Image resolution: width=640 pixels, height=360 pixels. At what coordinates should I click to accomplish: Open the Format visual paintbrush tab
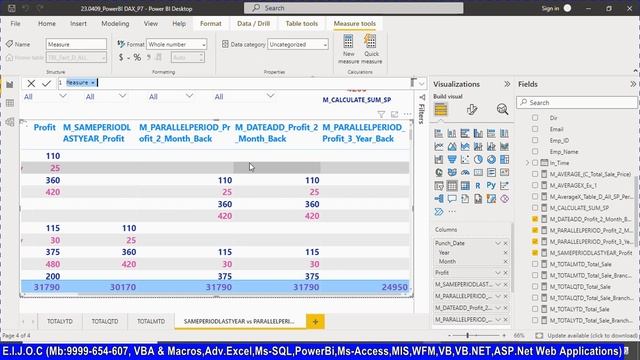[472, 109]
